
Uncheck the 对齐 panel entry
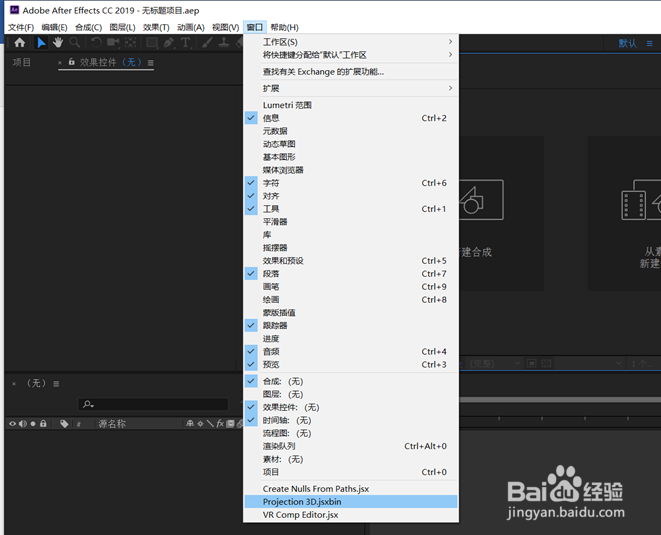tap(350, 196)
